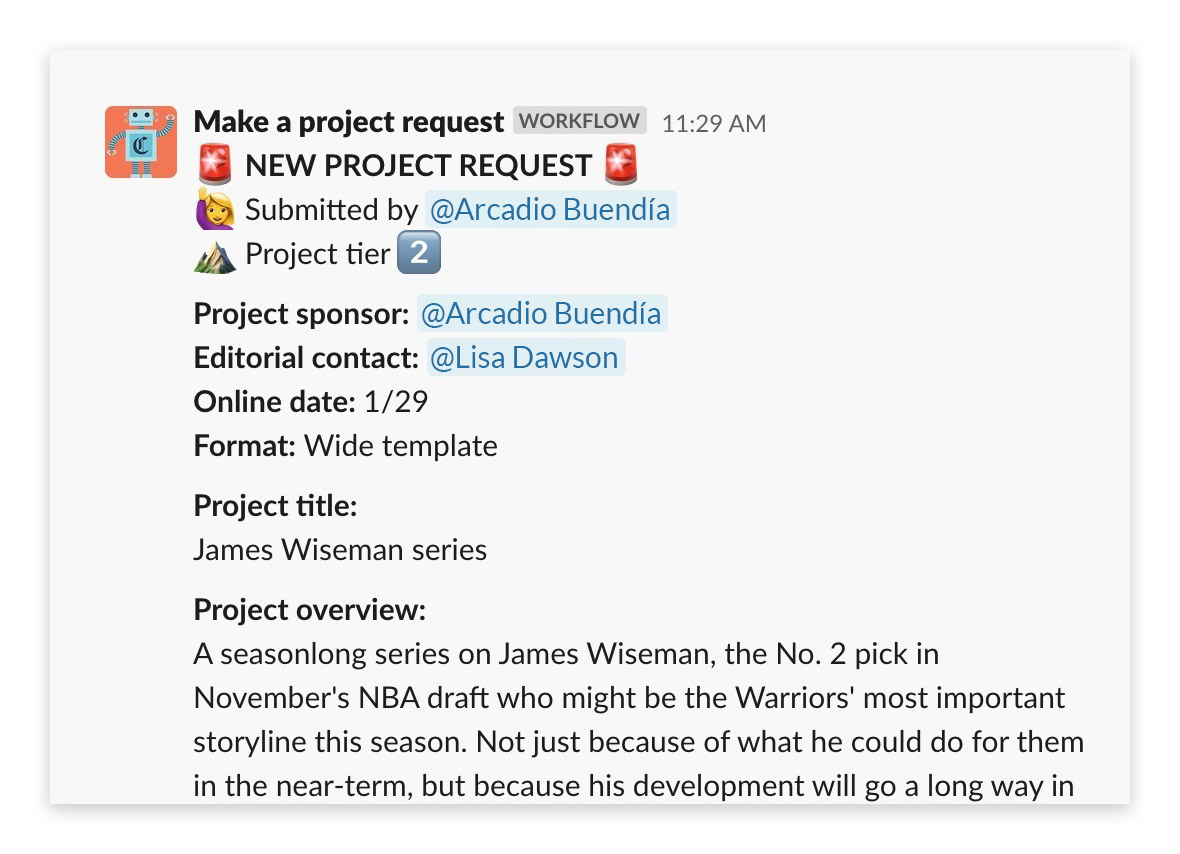This screenshot has width=1180, height=854.
Task: Click the 'Project title:' label
Action: pos(275,506)
